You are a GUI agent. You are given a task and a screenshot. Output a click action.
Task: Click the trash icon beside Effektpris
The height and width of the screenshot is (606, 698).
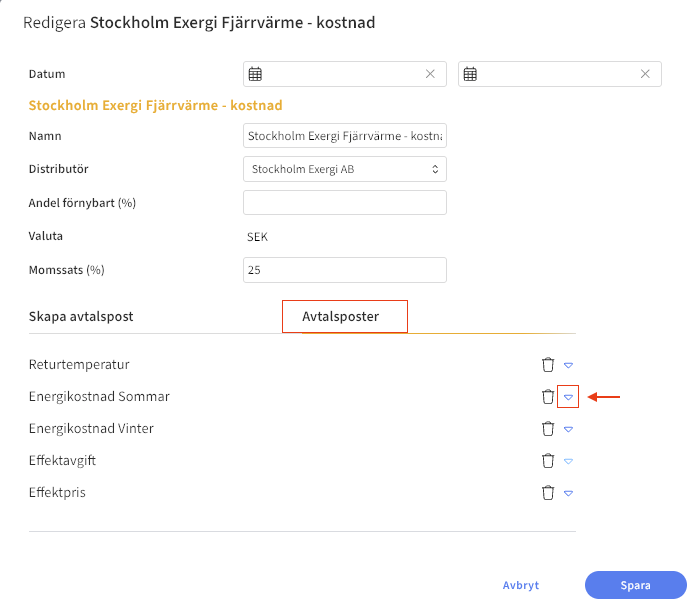pyautogui.click(x=548, y=493)
